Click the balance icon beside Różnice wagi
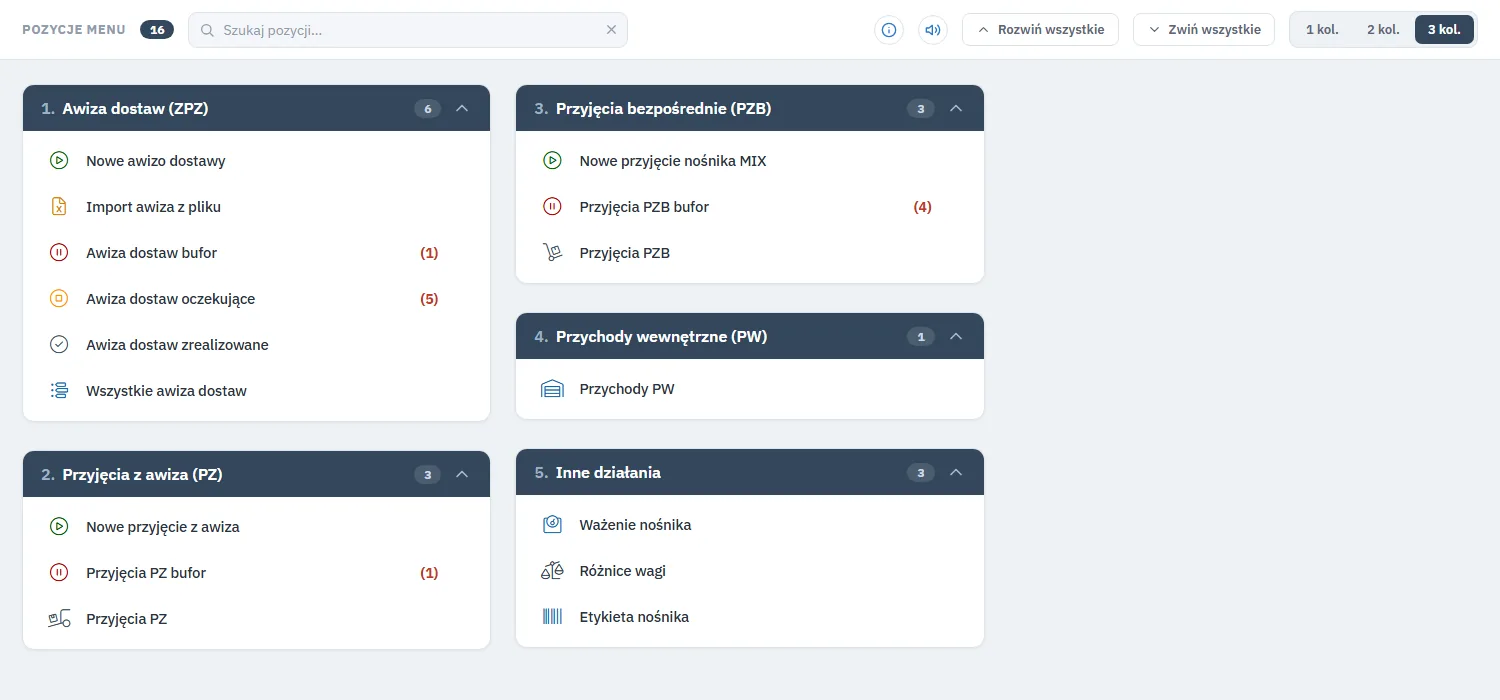This screenshot has height=700, width=1500. click(x=552, y=571)
